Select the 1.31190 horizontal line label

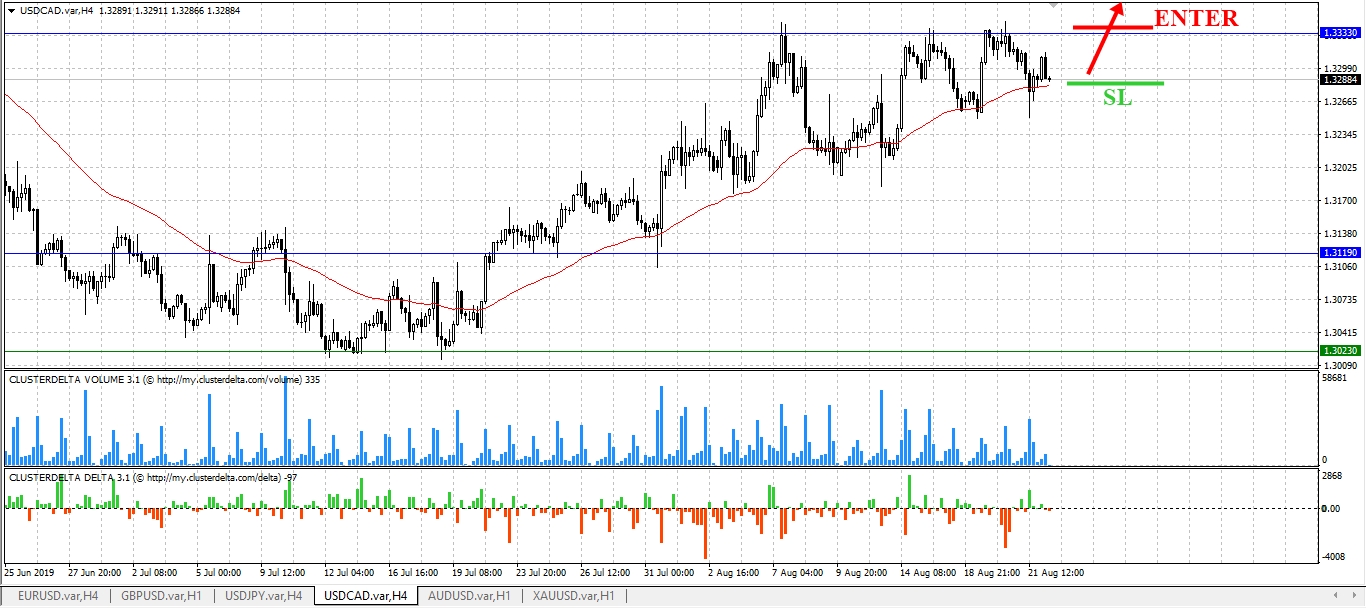click(1340, 253)
